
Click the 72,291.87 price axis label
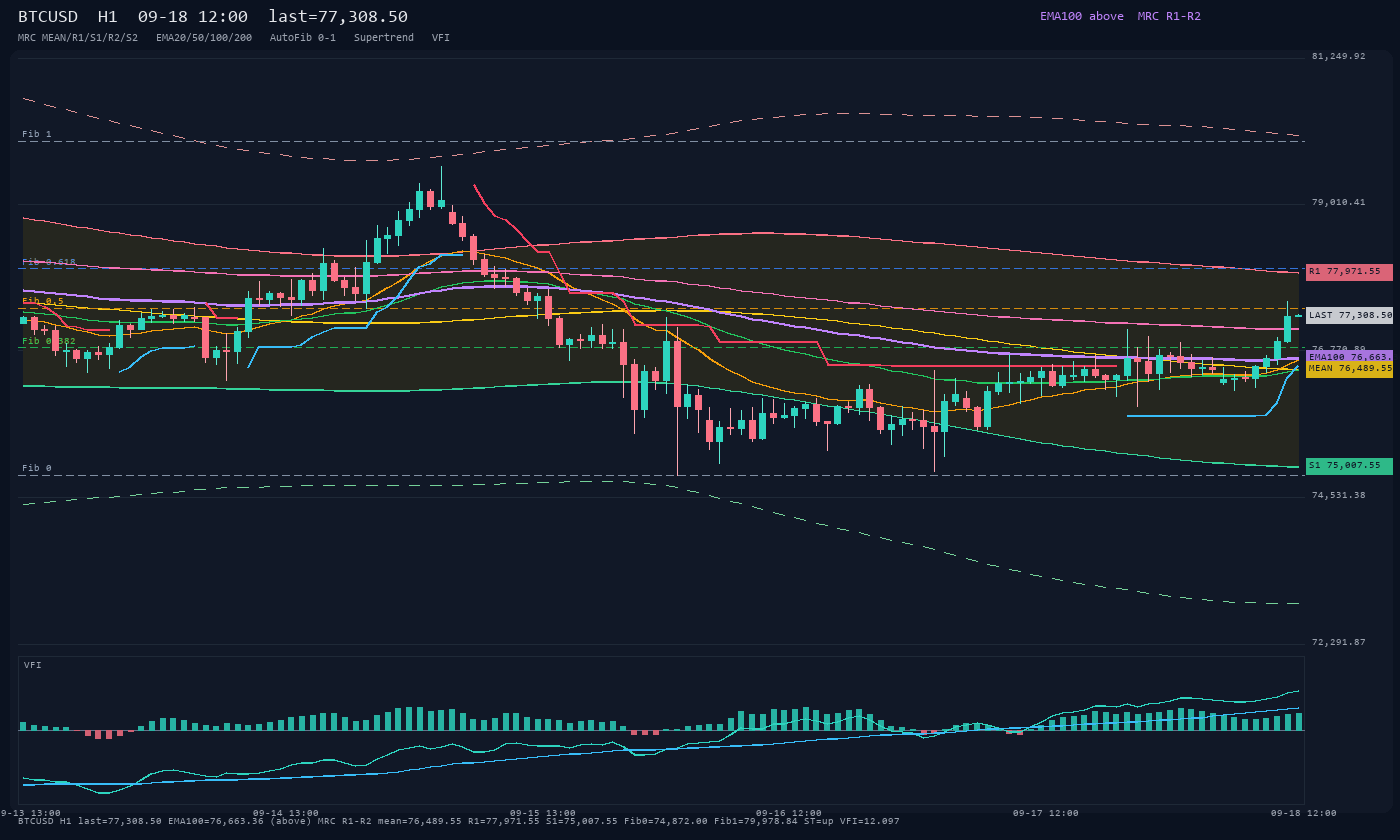(1338, 642)
